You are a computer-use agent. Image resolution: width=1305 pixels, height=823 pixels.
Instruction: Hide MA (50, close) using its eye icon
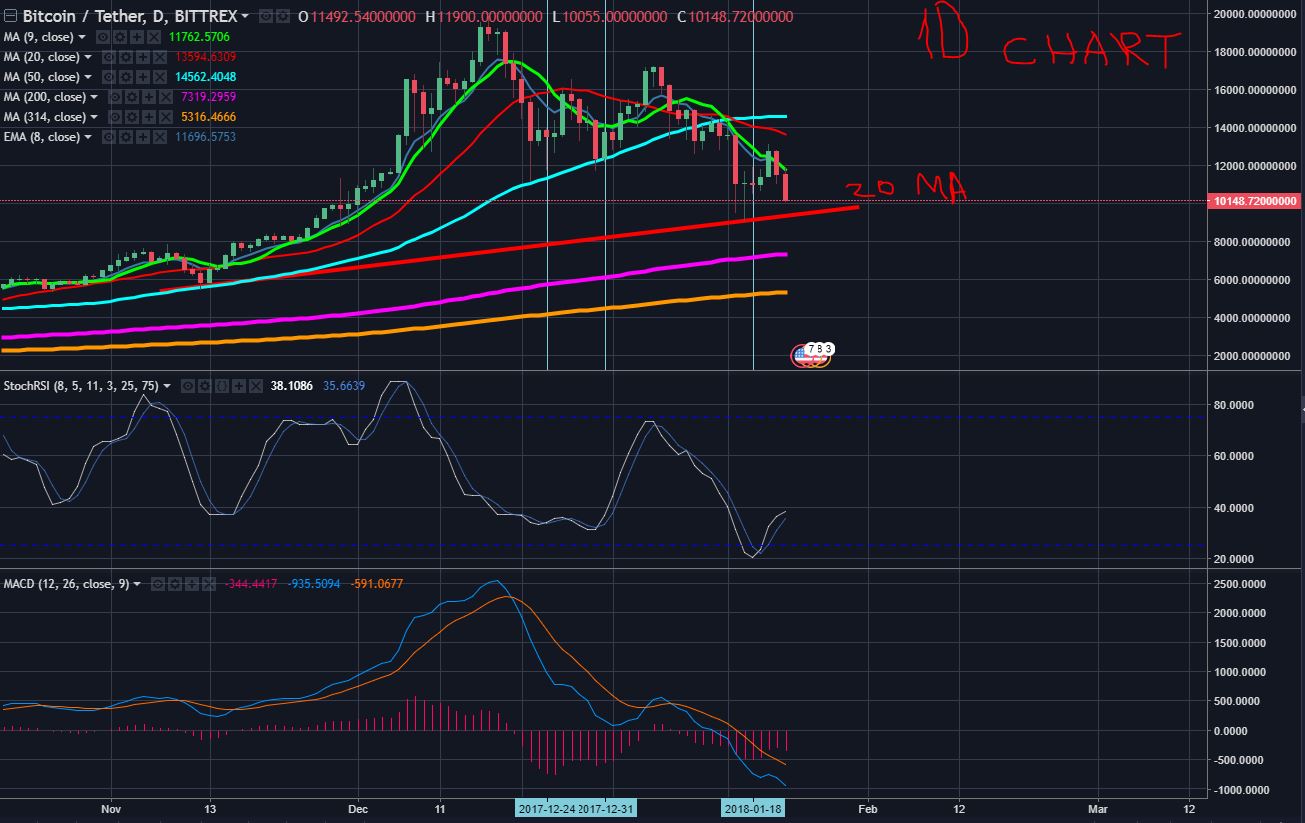tap(109, 77)
